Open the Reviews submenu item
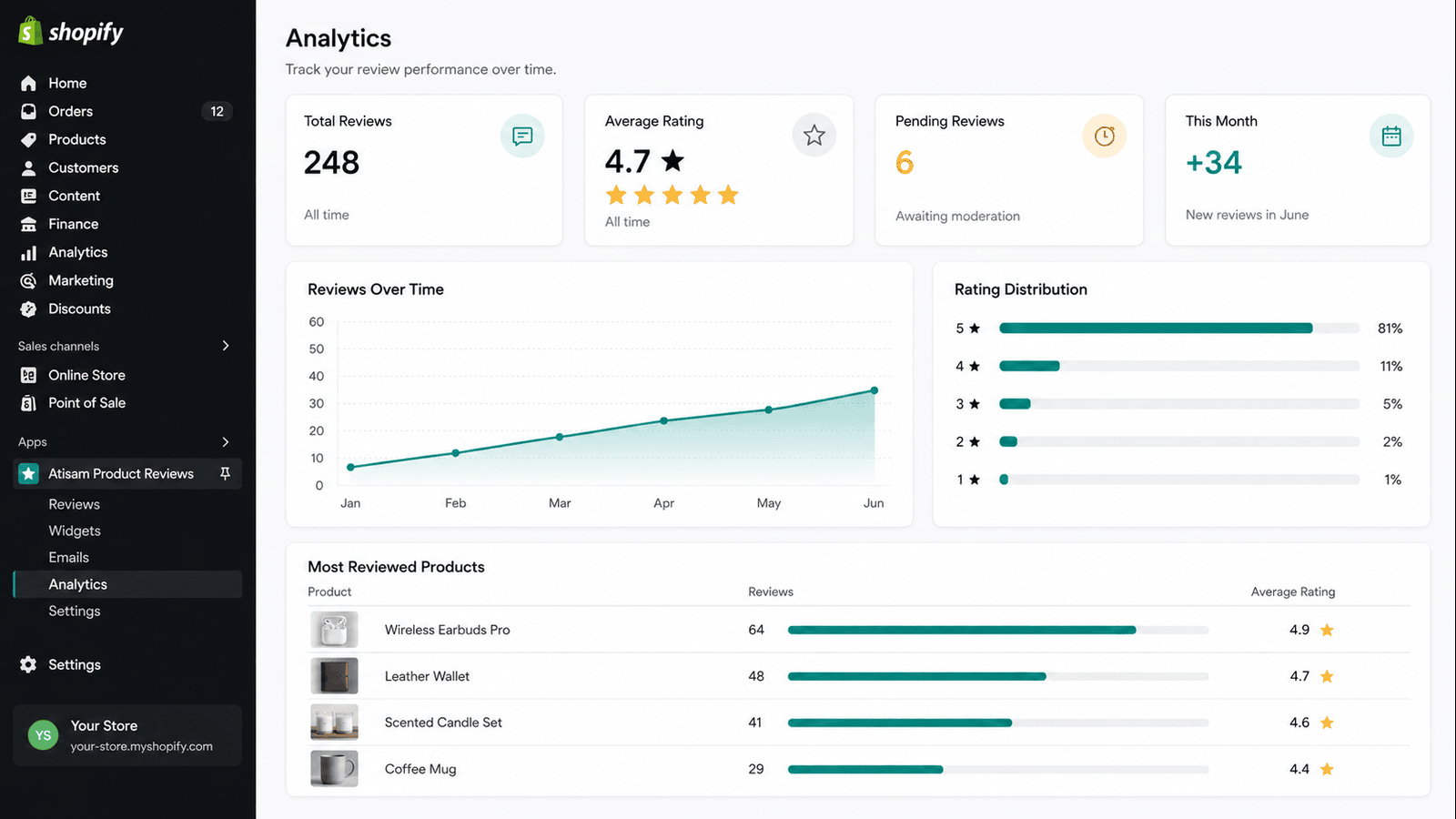Viewport: 1456px width, 819px height. (74, 504)
